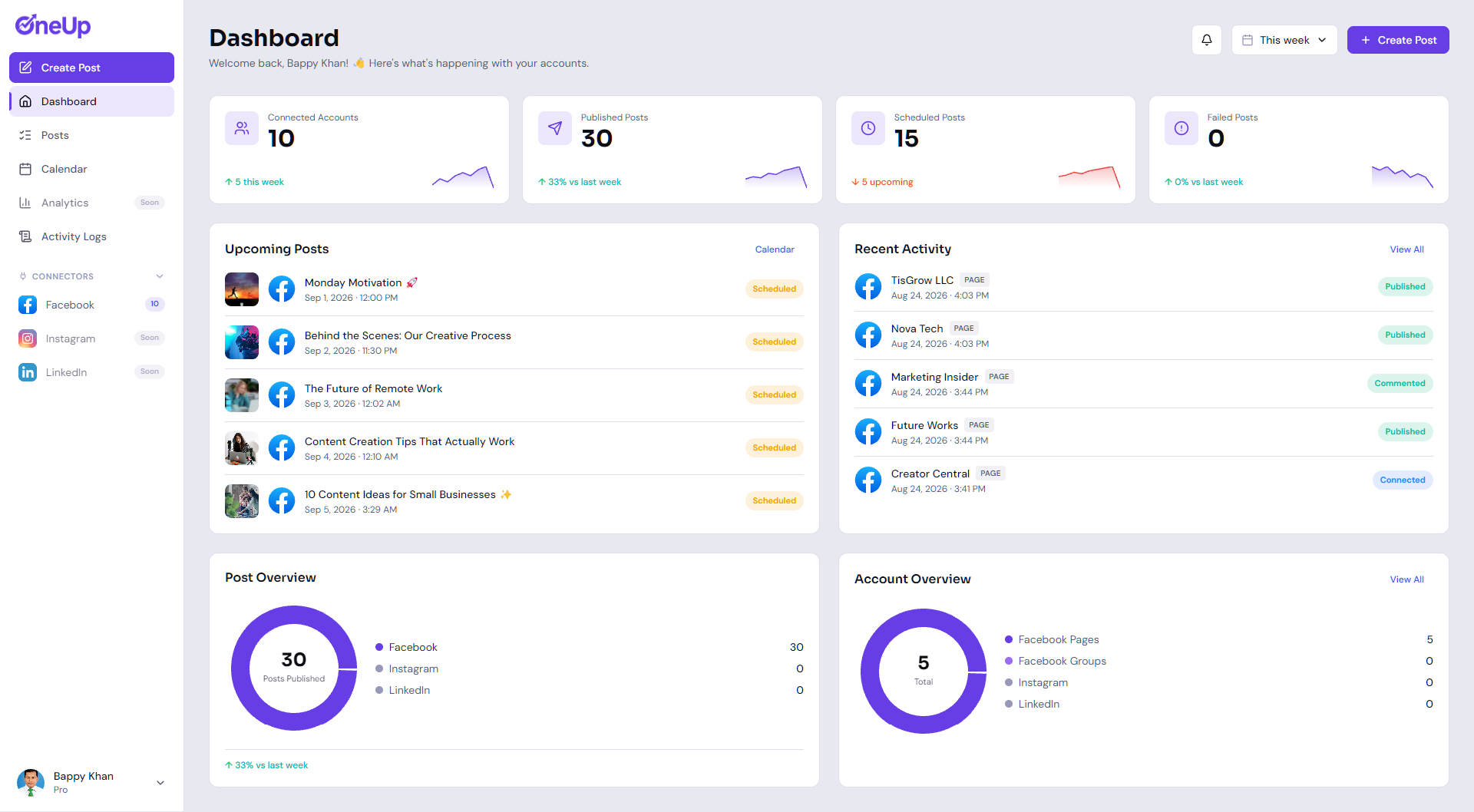Click the Bappy Khan avatar photo

pos(31,783)
